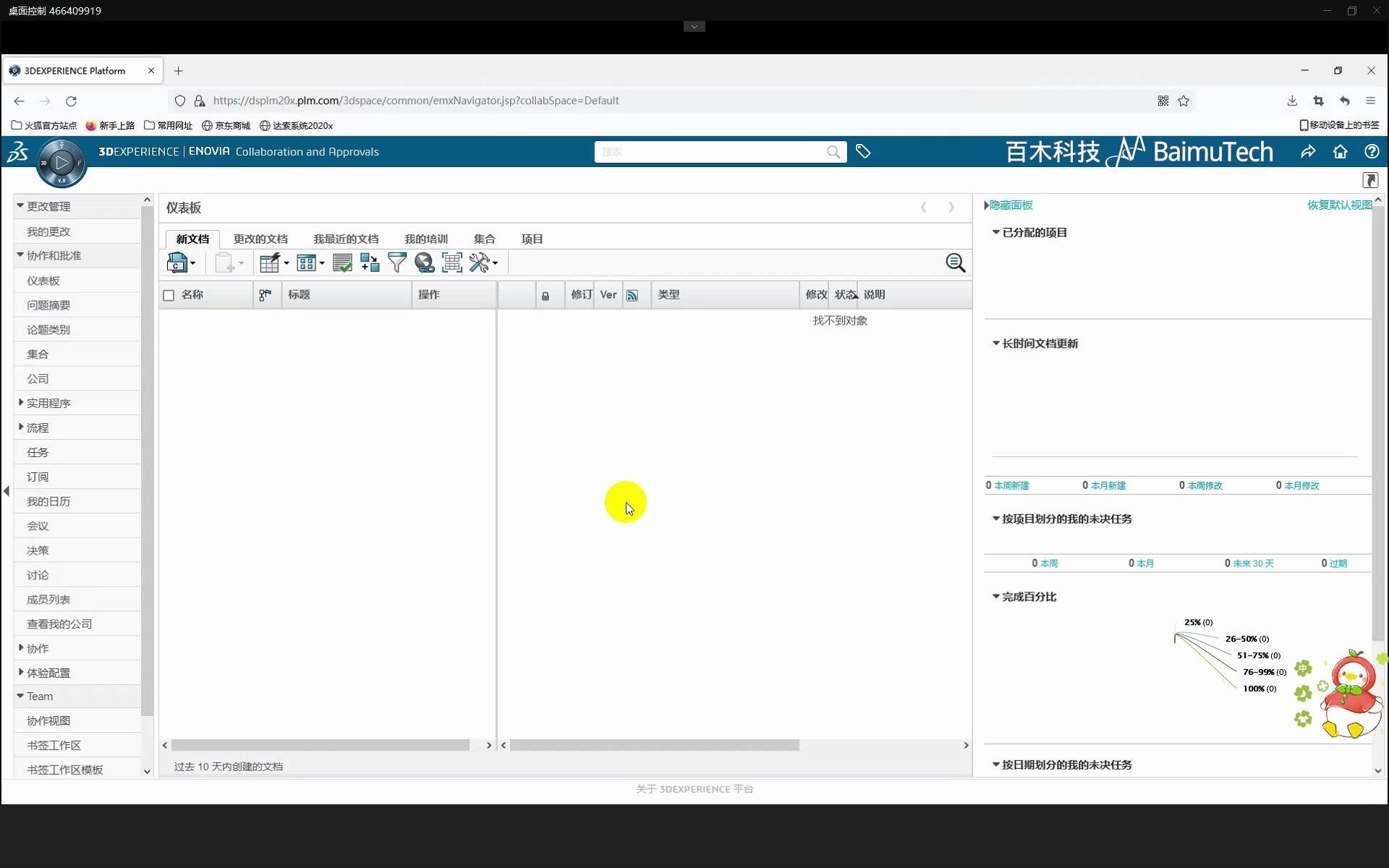Click the checklist with green check icon
1389x868 pixels.
click(342, 263)
